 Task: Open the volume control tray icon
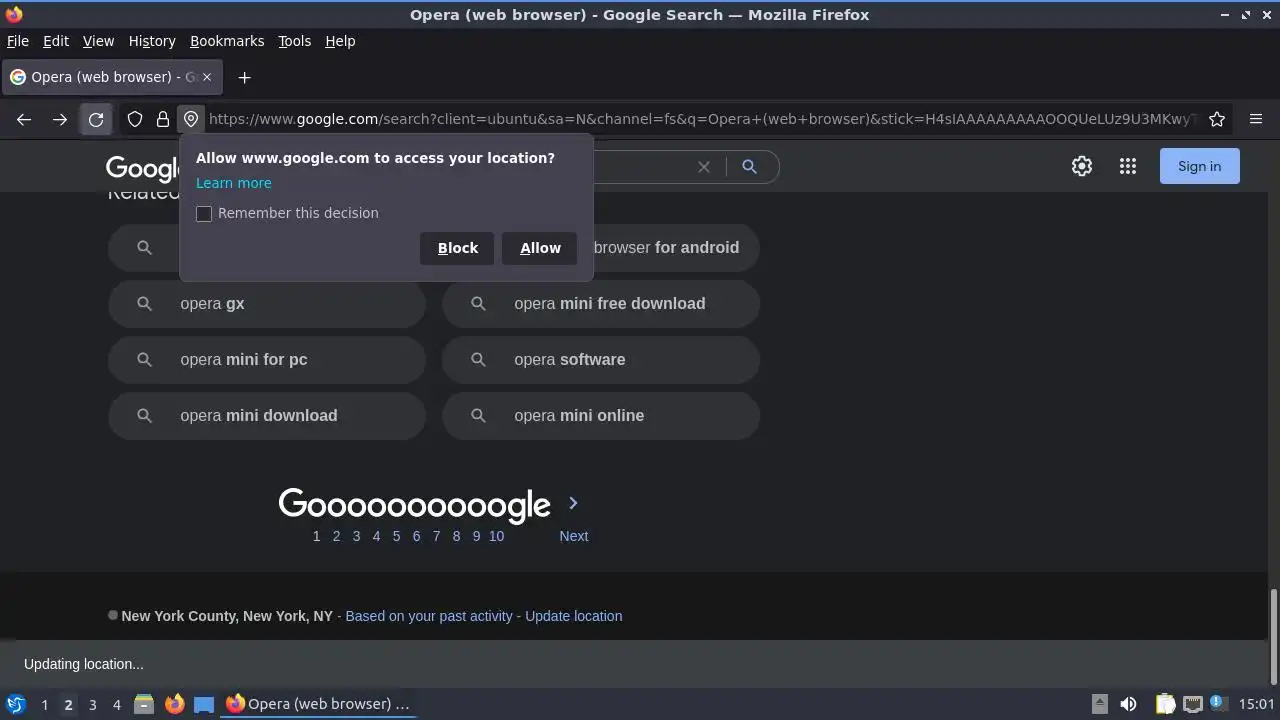click(1128, 704)
